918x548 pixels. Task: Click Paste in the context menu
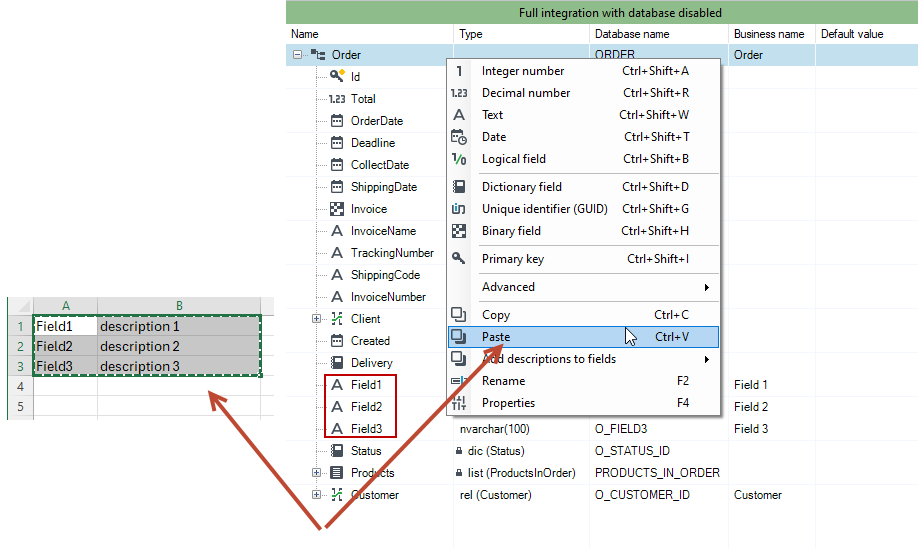(583, 337)
